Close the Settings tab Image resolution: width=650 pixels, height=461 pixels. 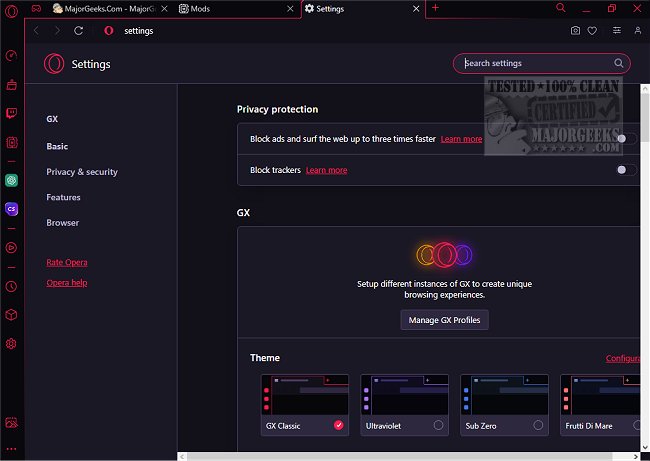point(416,9)
